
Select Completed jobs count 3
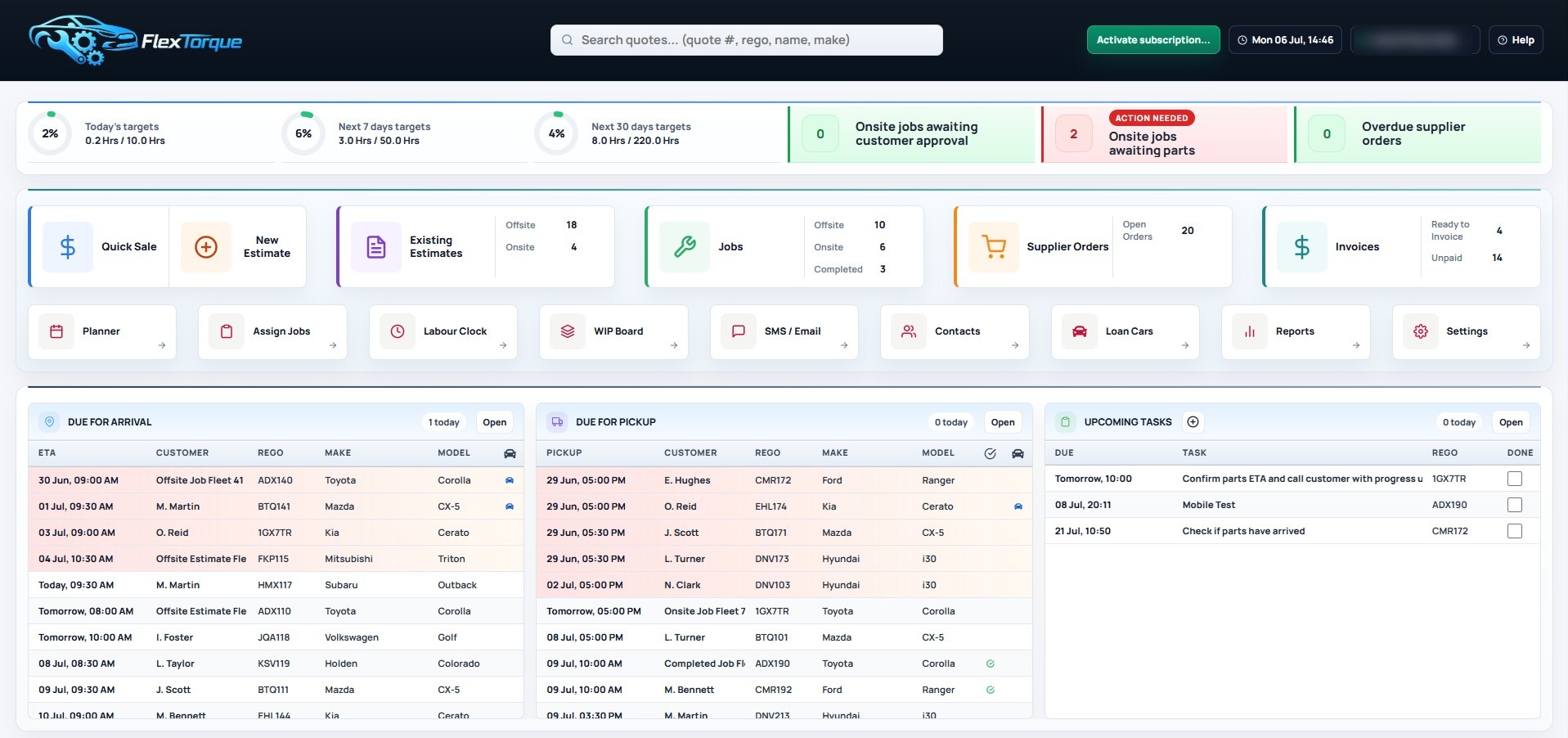click(x=883, y=269)
